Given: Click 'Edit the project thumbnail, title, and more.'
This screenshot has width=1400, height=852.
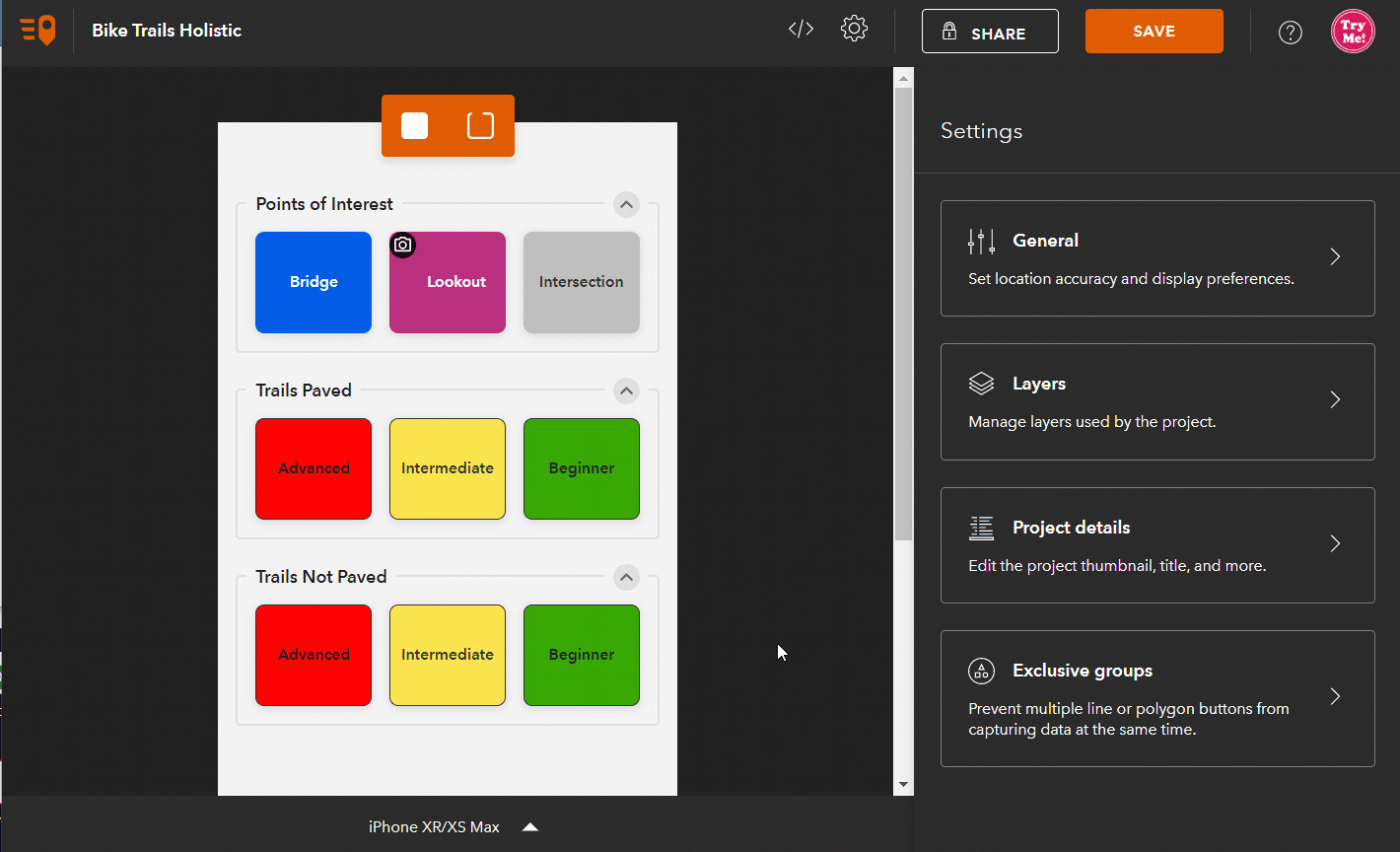Looking at the screenshot, I should pyautogui.click(x=1117, y=566).
